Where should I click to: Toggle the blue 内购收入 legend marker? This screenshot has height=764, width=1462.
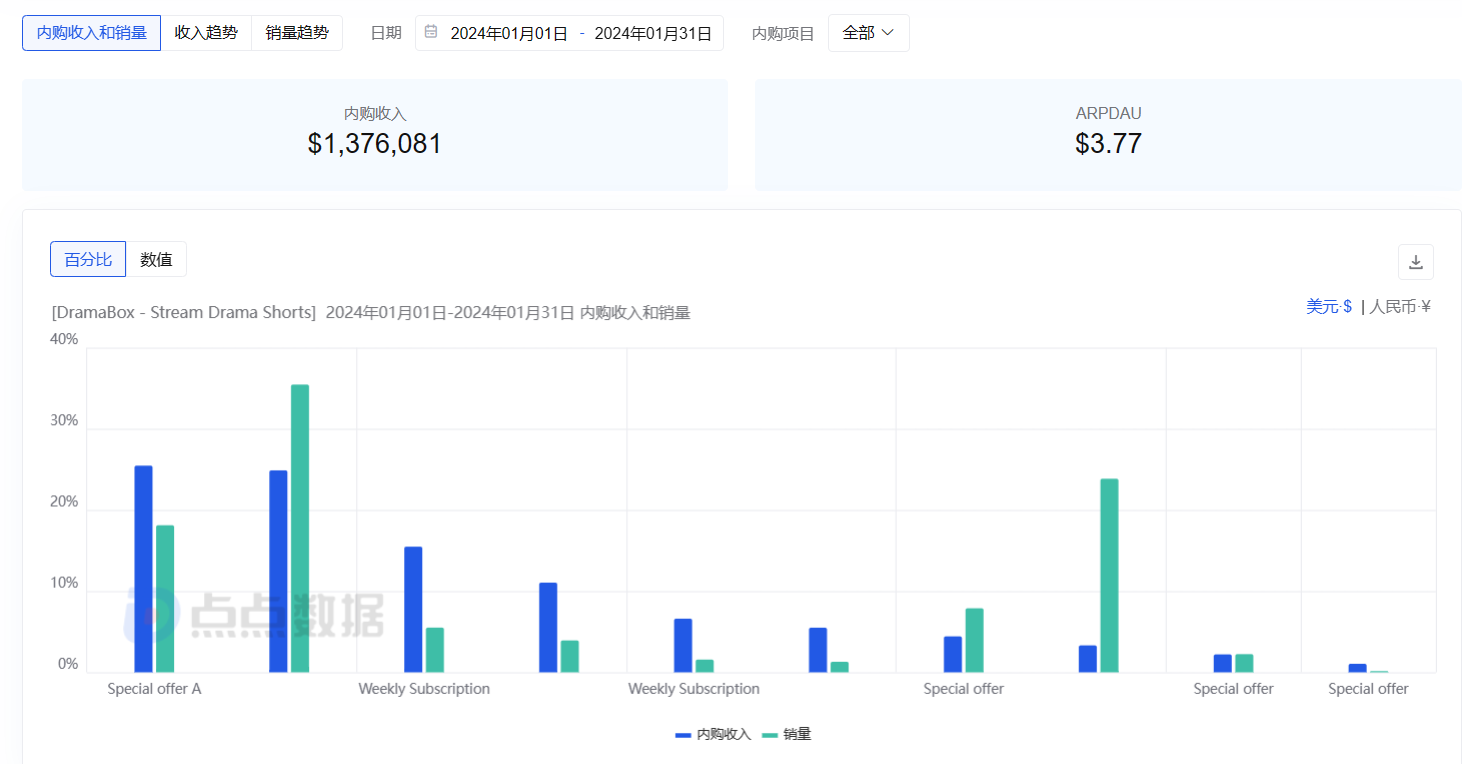click(x=683, y=735)
